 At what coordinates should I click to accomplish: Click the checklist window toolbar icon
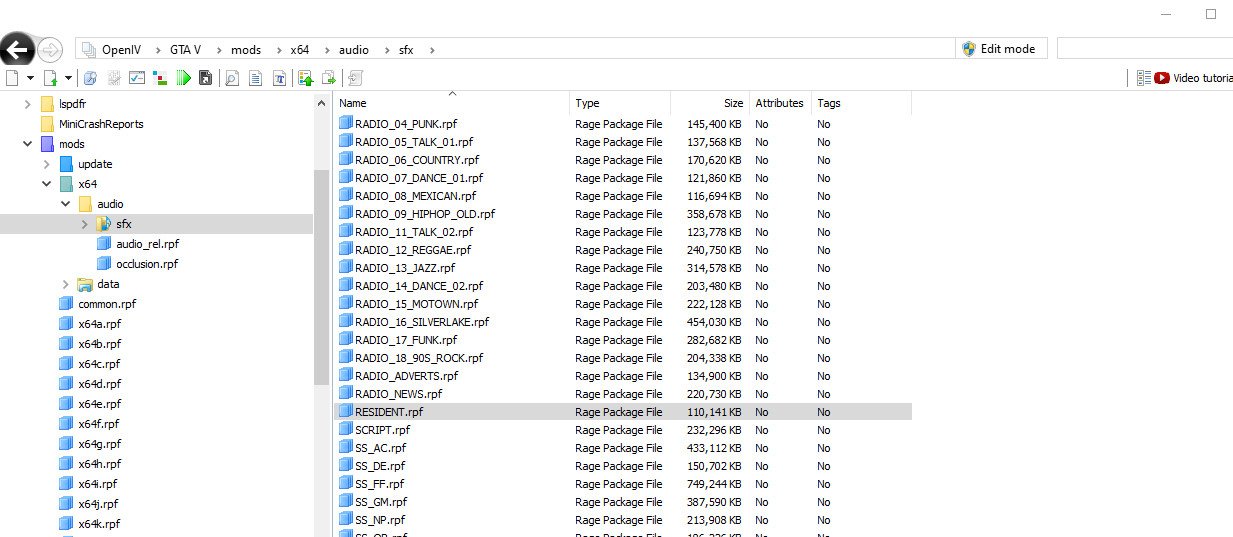pyautogui.click(x=136, y=77)
